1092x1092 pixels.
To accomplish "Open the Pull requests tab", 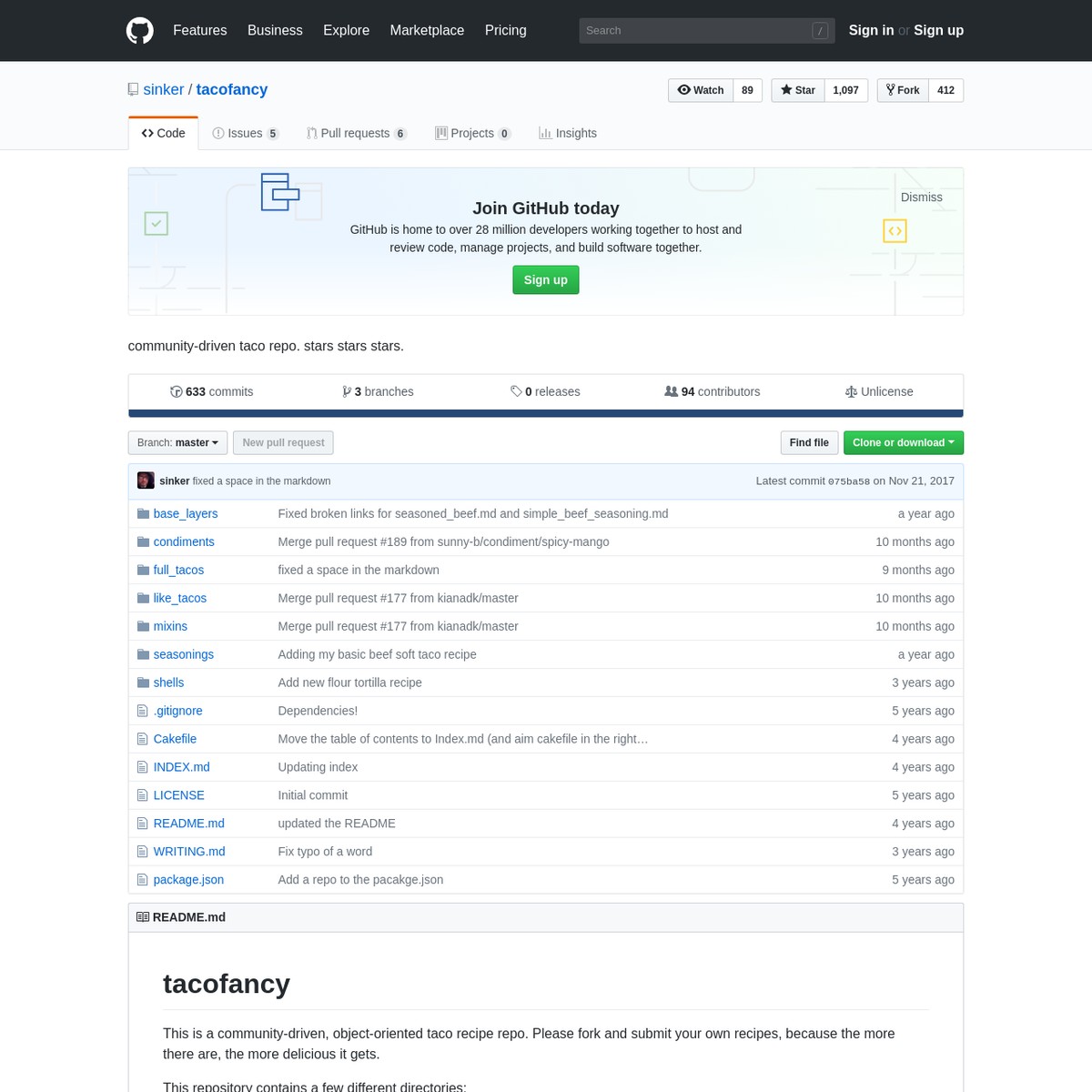I will click(357, 133).
